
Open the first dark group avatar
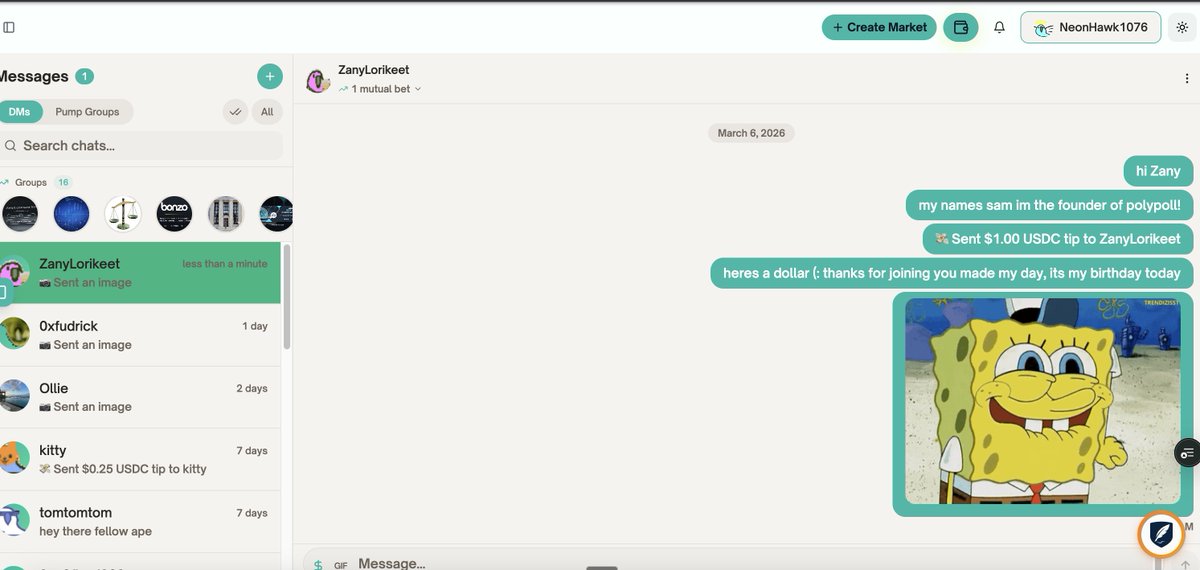coord(20,214)
